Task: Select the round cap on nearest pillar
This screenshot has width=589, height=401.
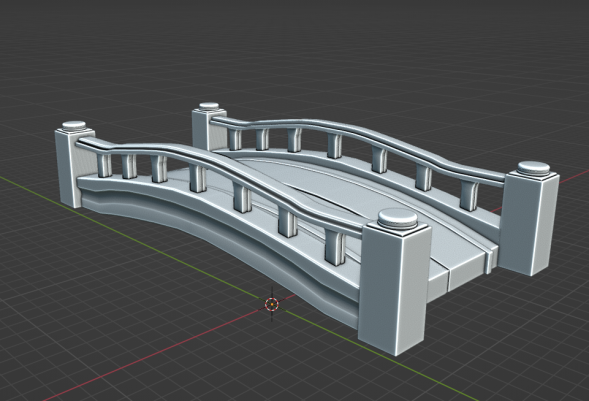Action: 397,219
